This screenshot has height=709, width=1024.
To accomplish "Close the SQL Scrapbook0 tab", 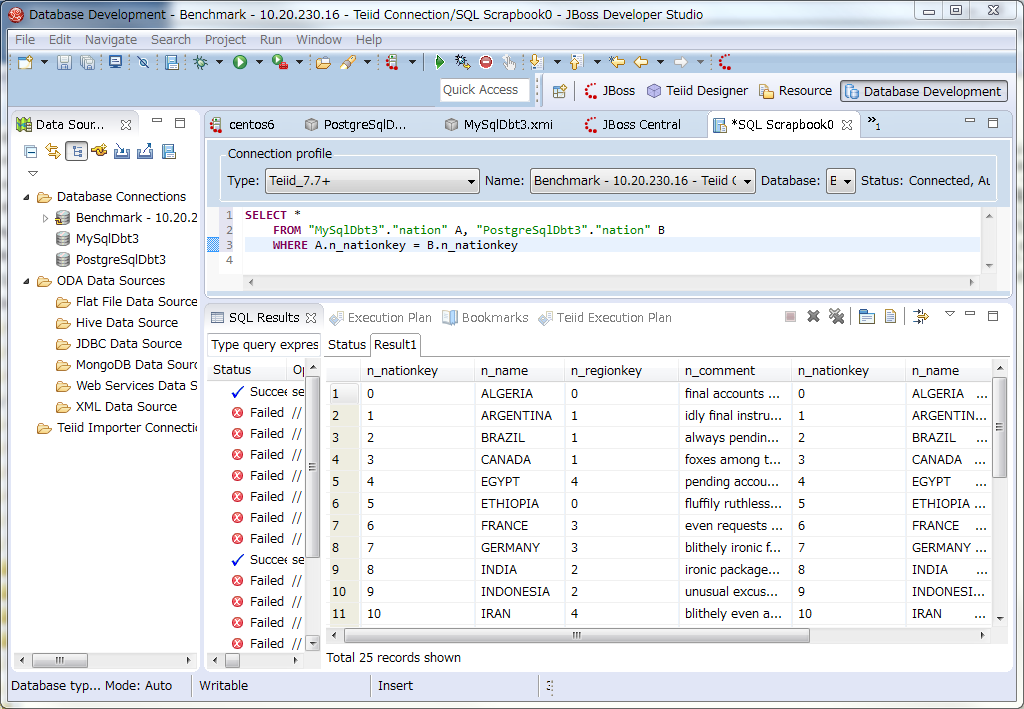I will (846, 125).
